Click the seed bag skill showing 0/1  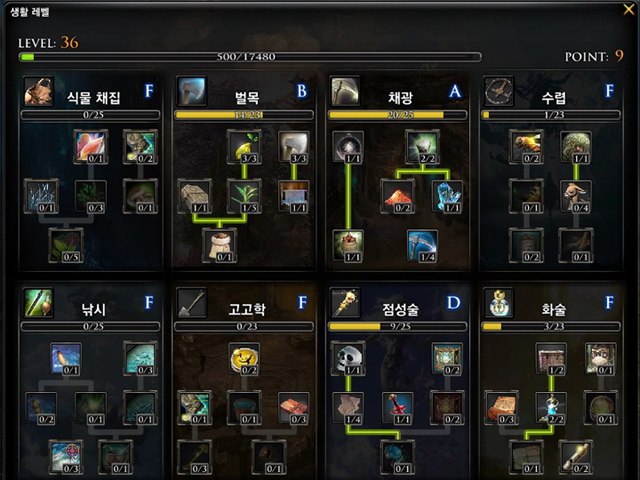pos(220,245)
